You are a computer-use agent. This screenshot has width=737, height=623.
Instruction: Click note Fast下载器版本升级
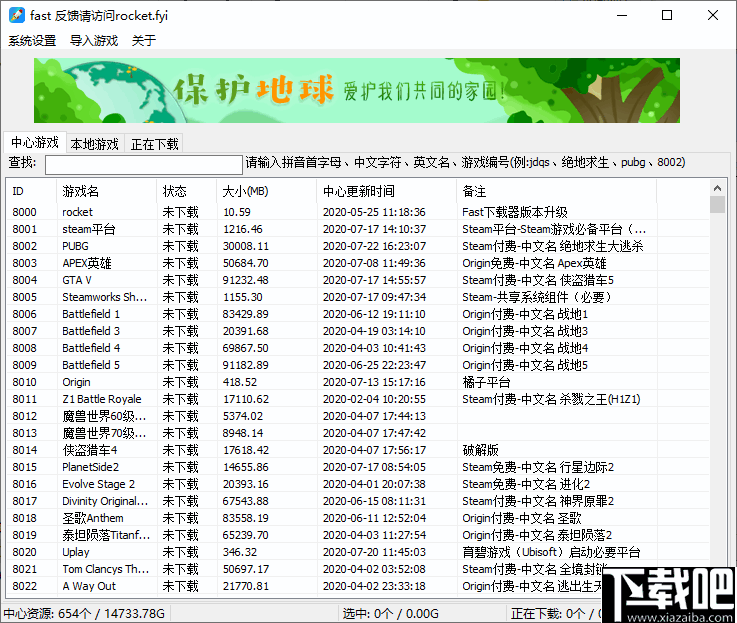click(x=515, y=212)
